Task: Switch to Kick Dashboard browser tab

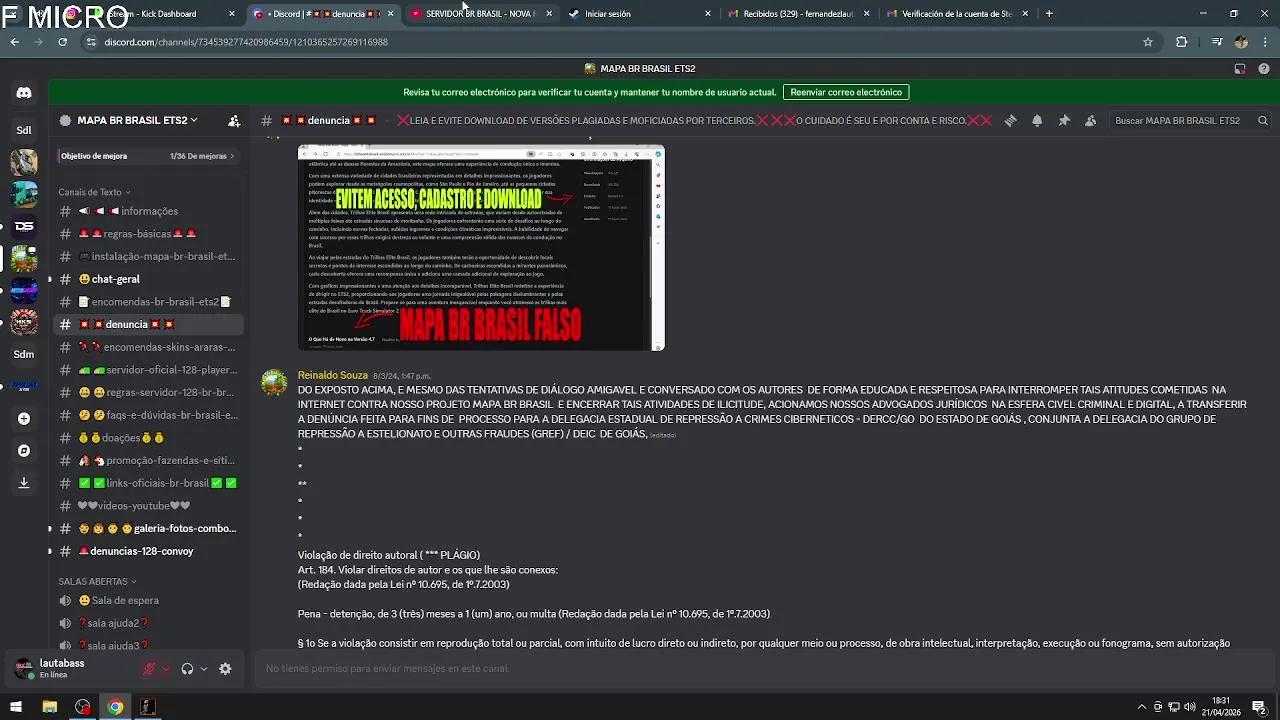Action: (165, 14)
